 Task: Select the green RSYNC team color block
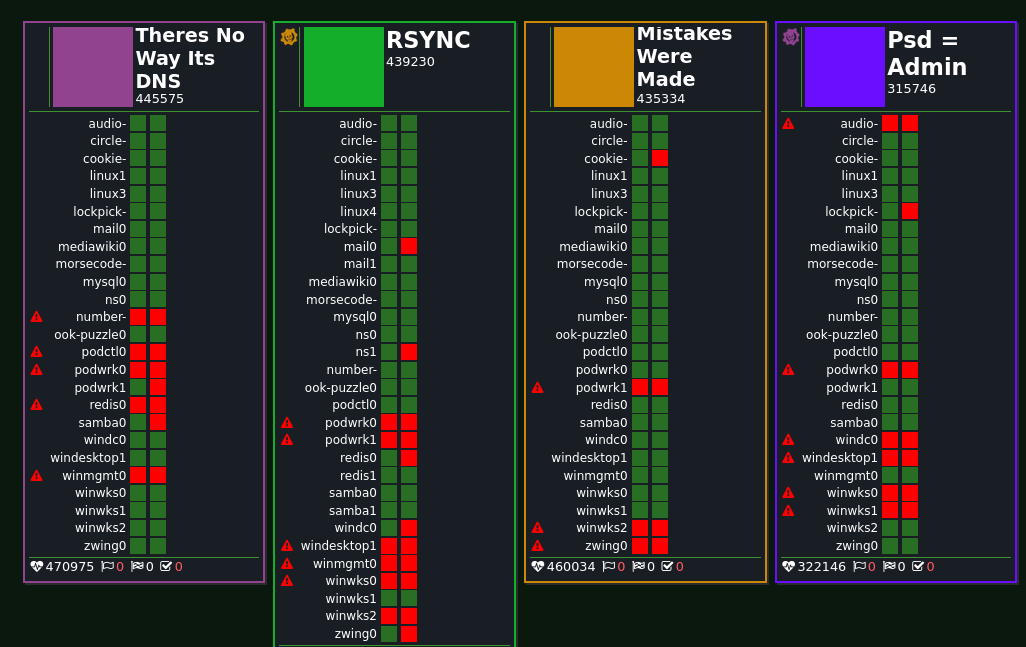coord(343,67)
